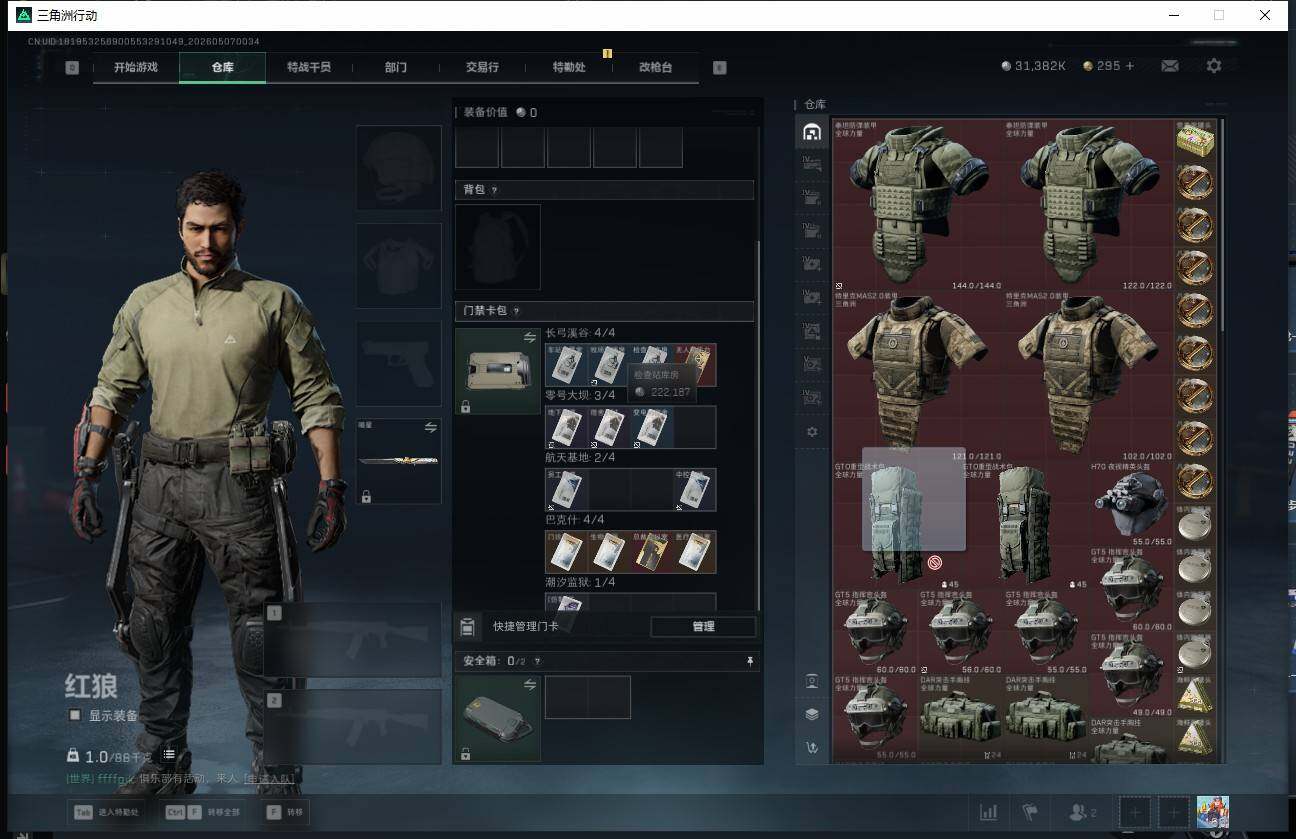Click the Ctrl F 转移全部 button
1296x839 pixels.
202,813
